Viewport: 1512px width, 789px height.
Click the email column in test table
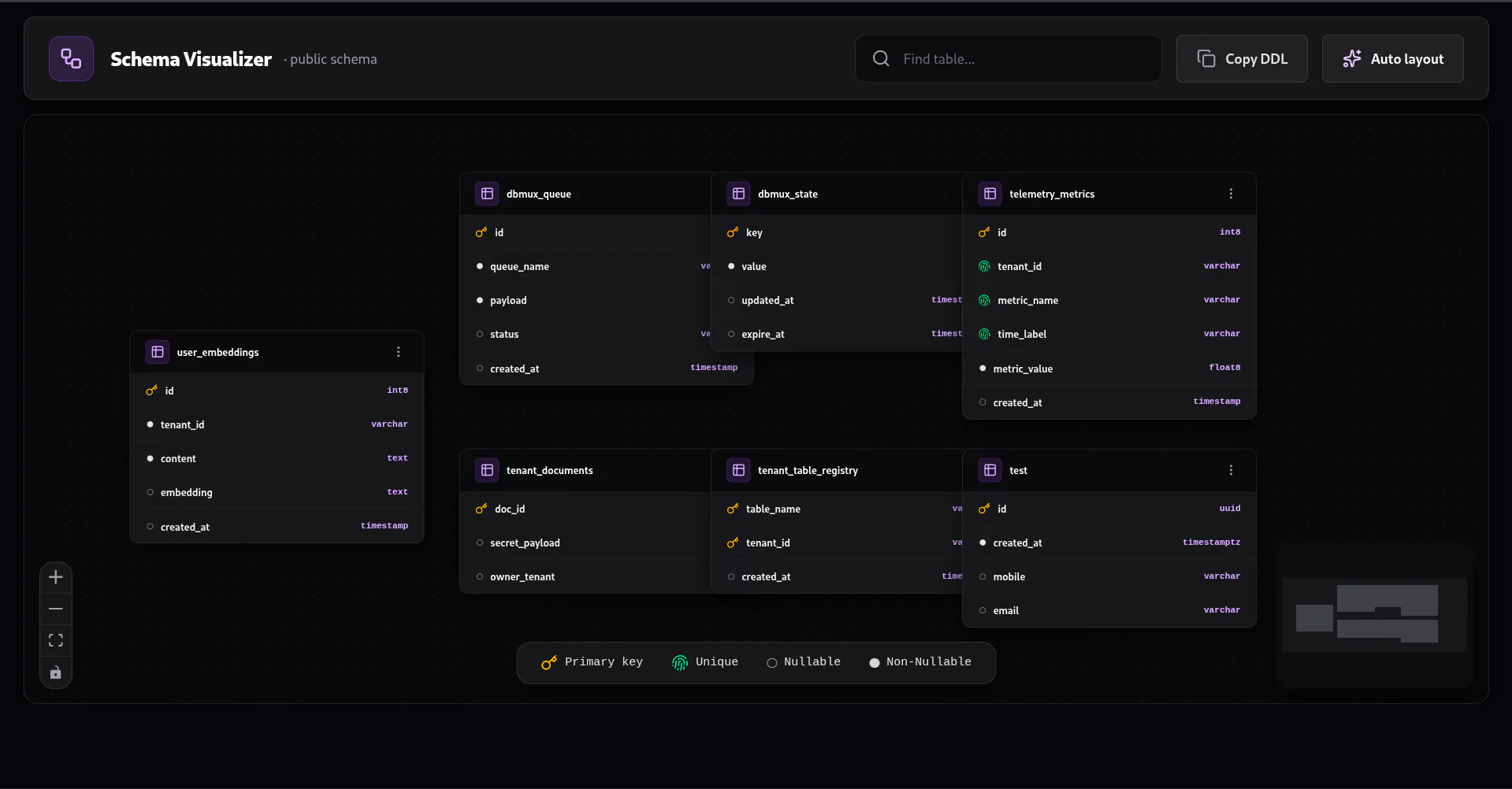(x=1109, y=610)
